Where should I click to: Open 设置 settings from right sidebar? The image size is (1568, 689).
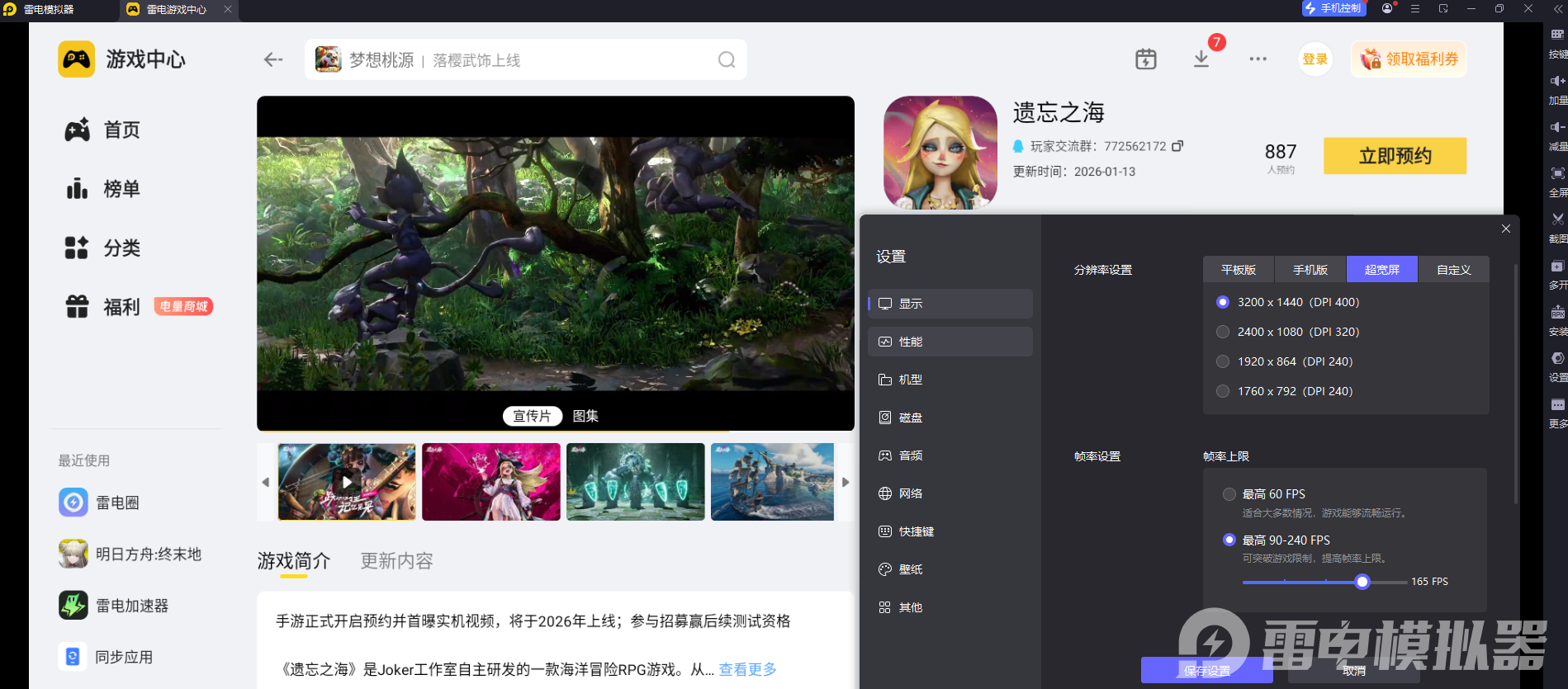[1557, 367]
